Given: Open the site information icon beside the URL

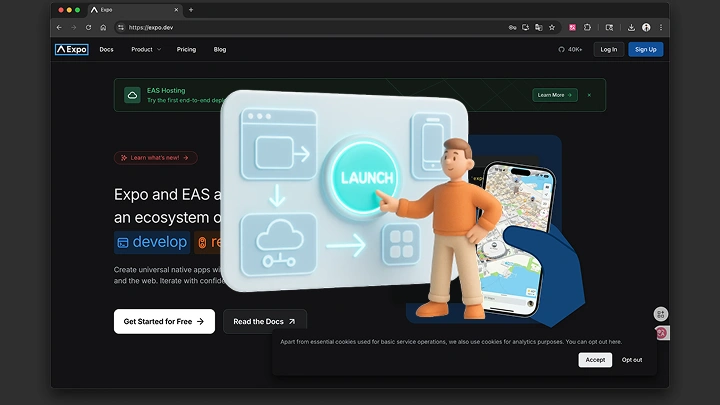Looking at the screenshot, I should tap(121, 28).
